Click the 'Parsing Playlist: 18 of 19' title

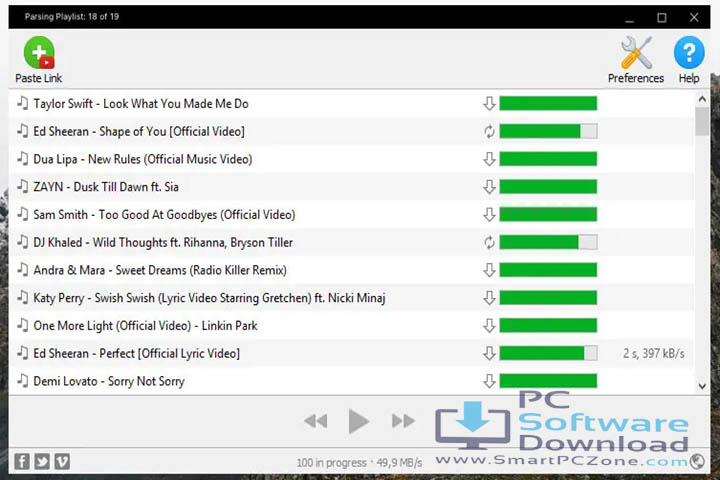point(72,17)
